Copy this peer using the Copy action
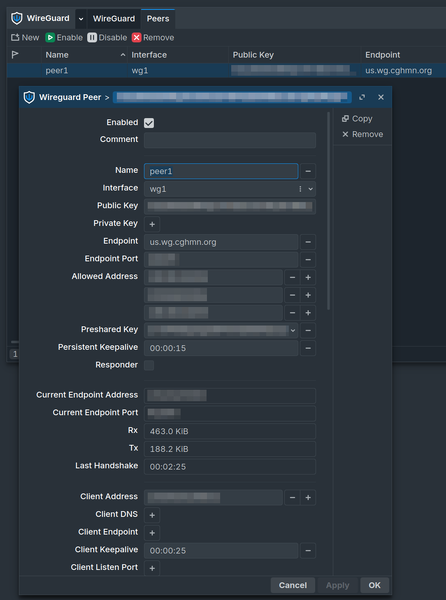The width and height of the screenshot is (446, 600). click(357, 119)
